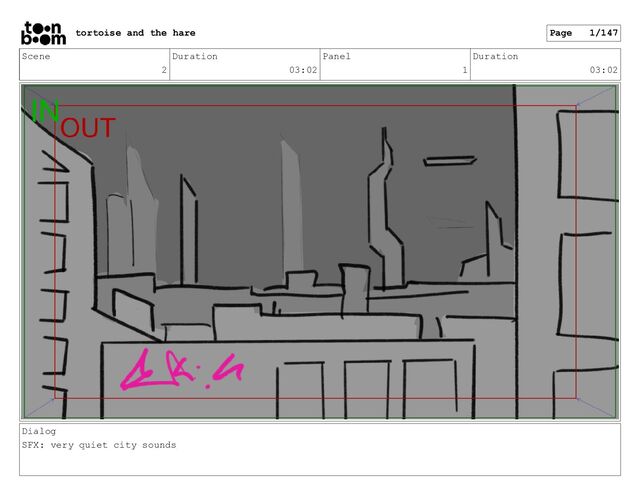Click the Page 1/147 indicator box

[x=583, y=33]
